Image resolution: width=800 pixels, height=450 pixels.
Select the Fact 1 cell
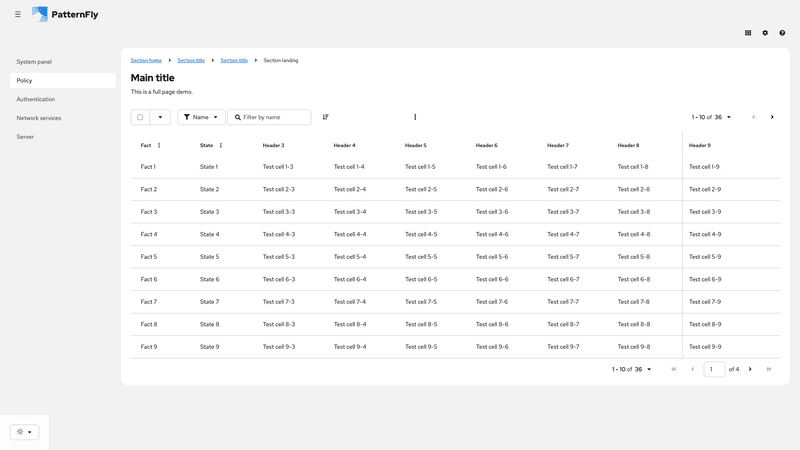[148, 167]
